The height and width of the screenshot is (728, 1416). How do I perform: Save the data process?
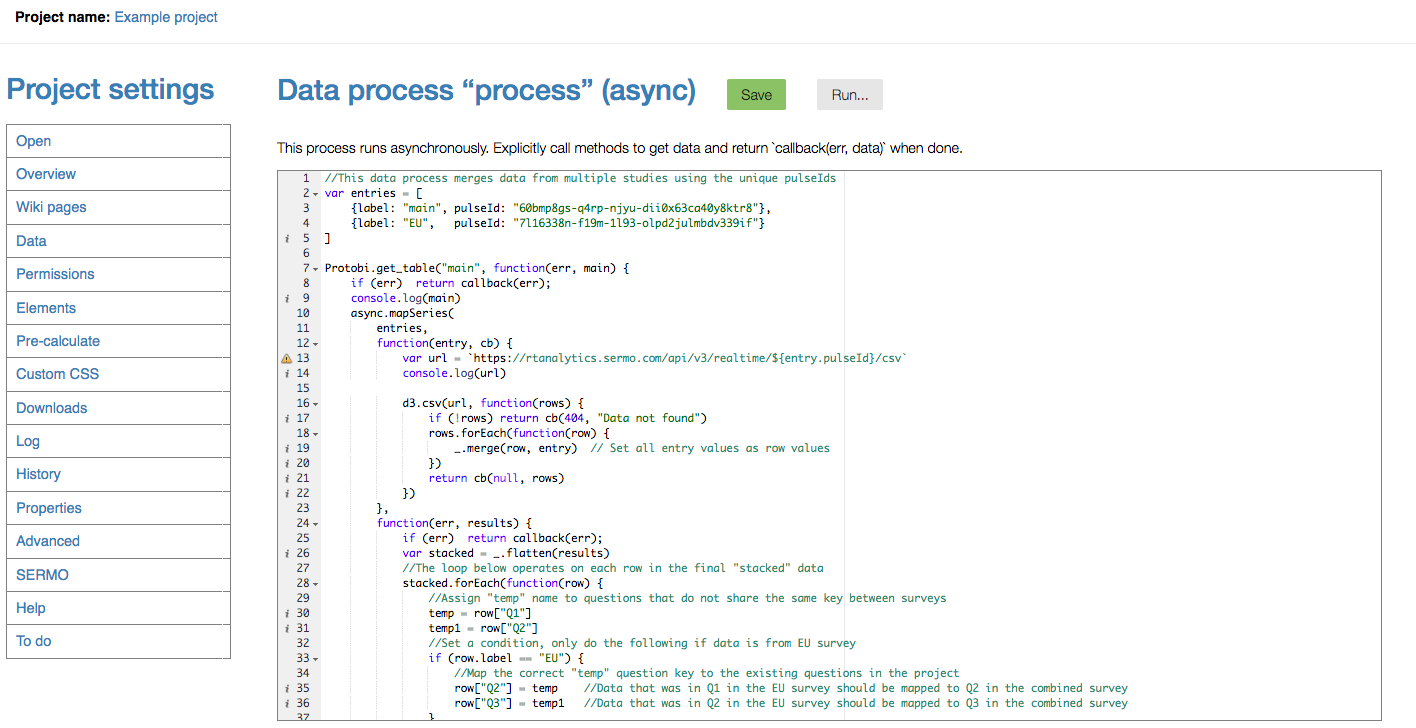click(x=756, y=95)
